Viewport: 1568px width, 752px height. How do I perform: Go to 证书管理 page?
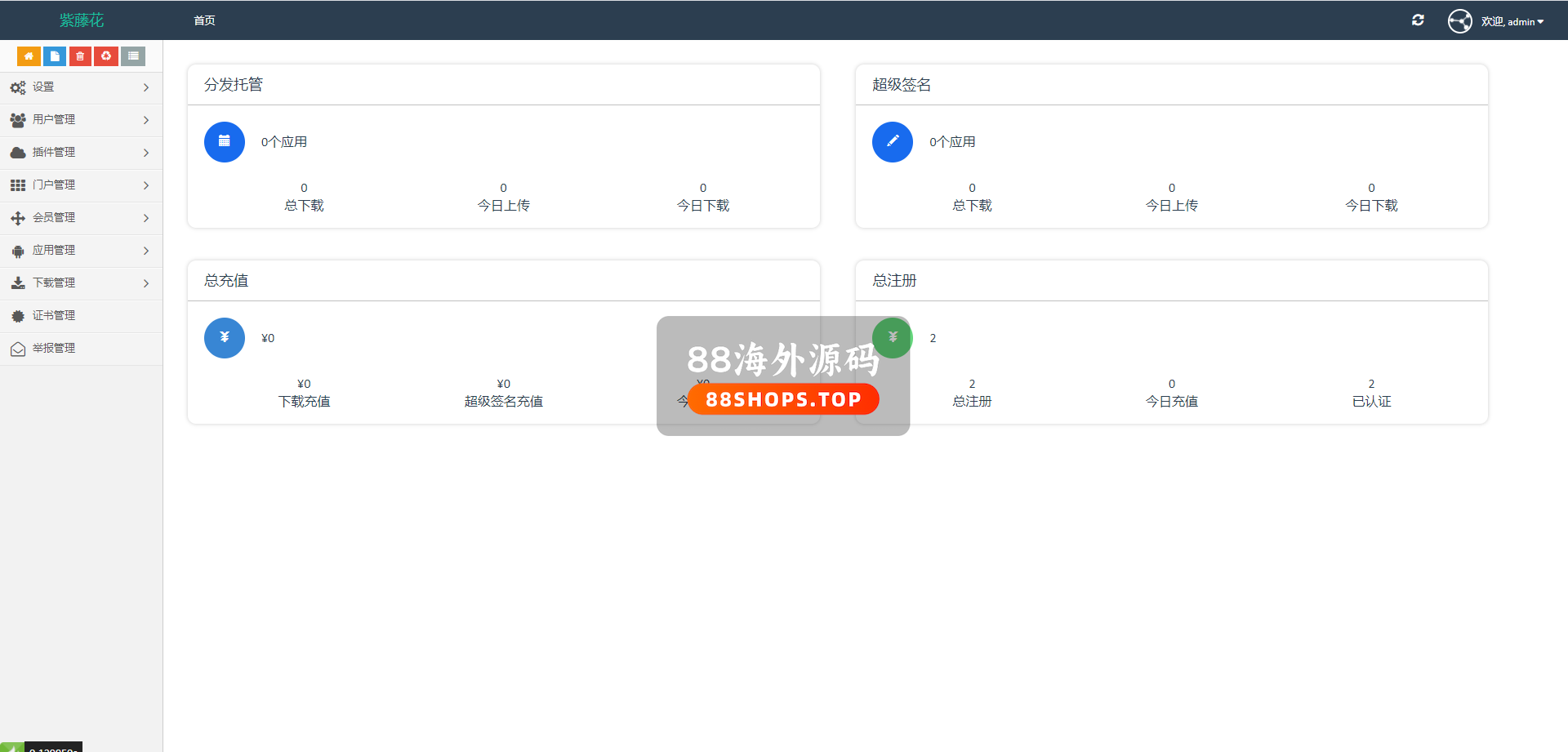(54, 316)
